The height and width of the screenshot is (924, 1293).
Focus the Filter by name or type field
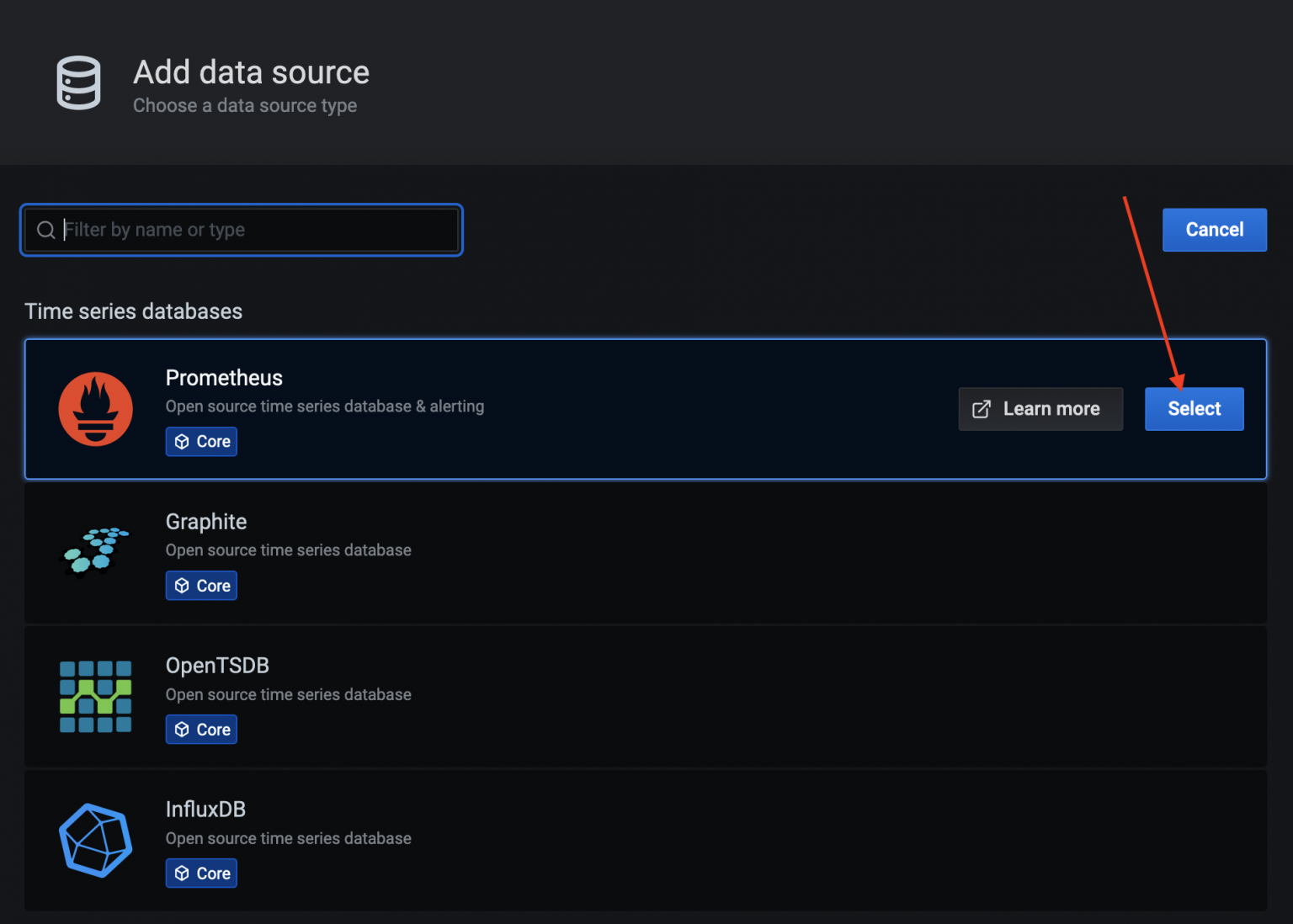click(x=242, y=230)
